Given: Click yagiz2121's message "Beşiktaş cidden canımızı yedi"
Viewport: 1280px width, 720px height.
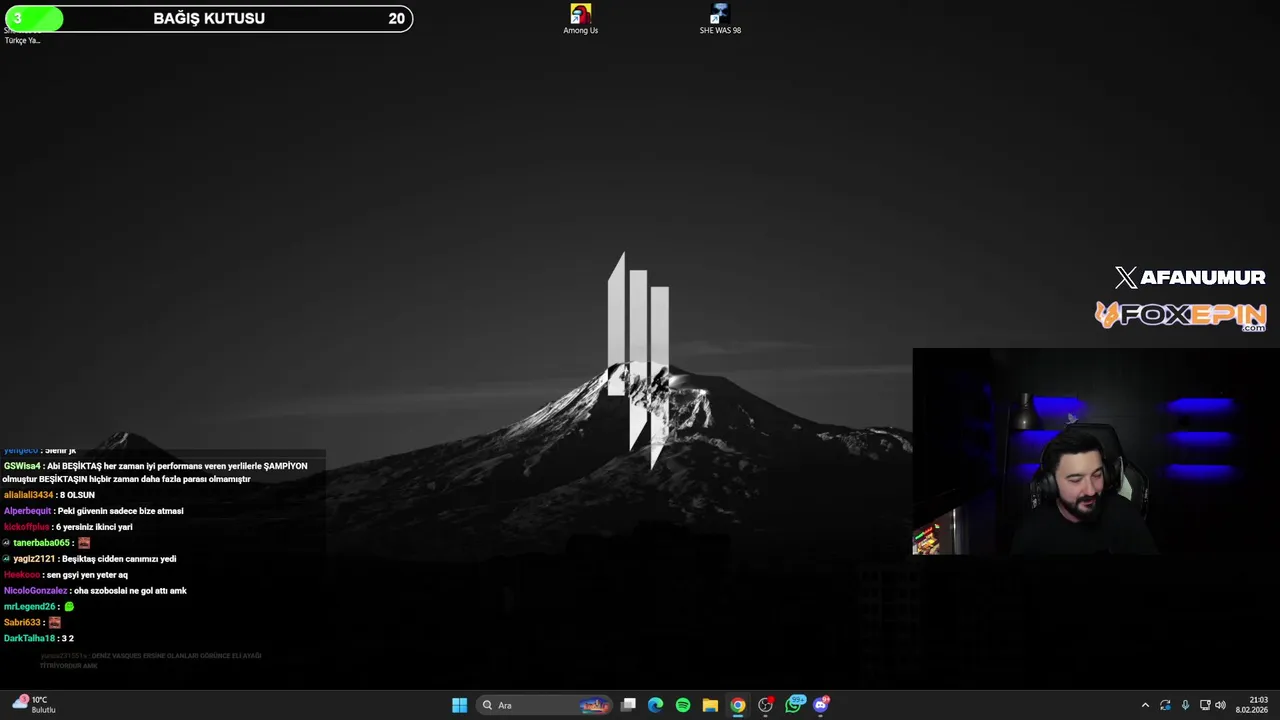Looking at the screenshot, I should click(119, 559).
